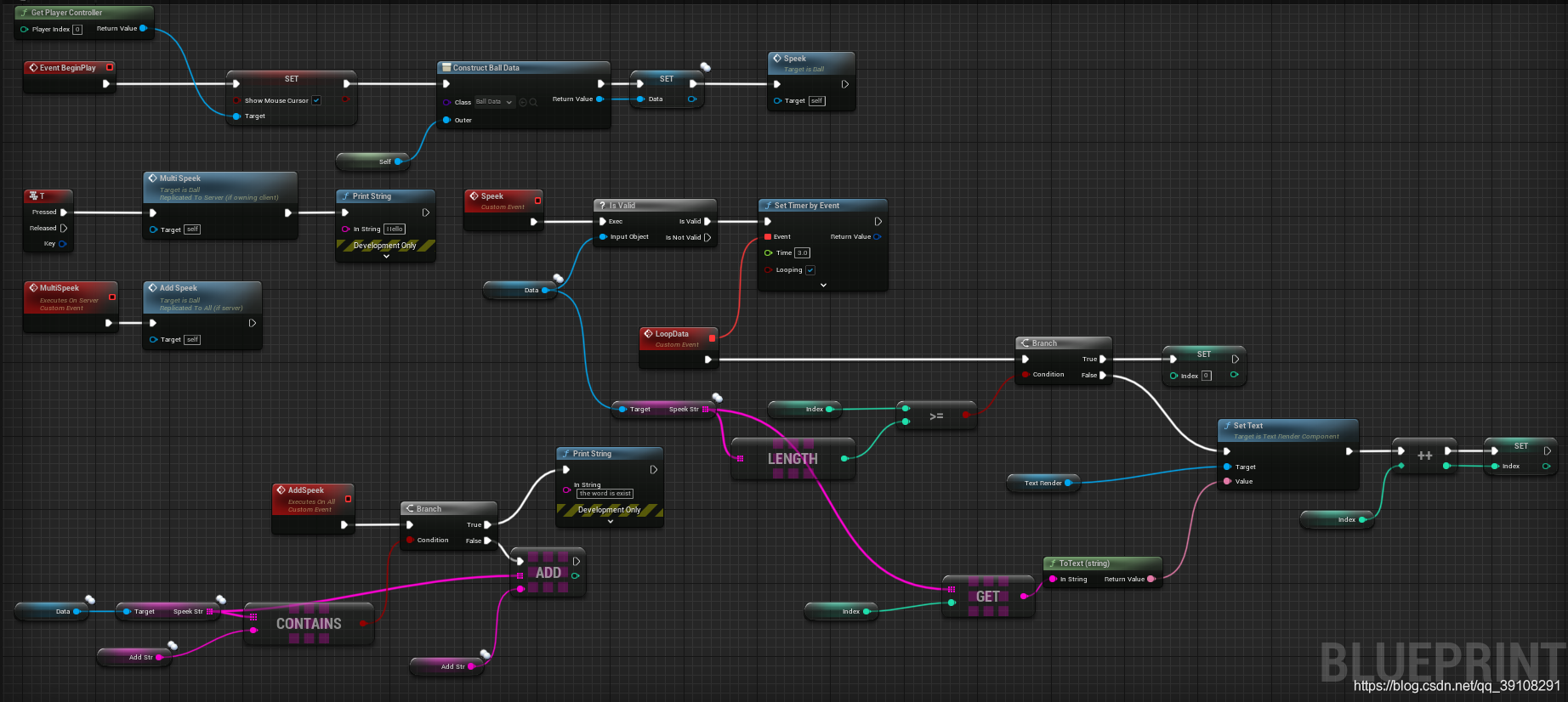The height and width of the screenshot is (702, 1568).
Task: Click the MultiSpeek custom event icon
Action: (x=33, y=288)
